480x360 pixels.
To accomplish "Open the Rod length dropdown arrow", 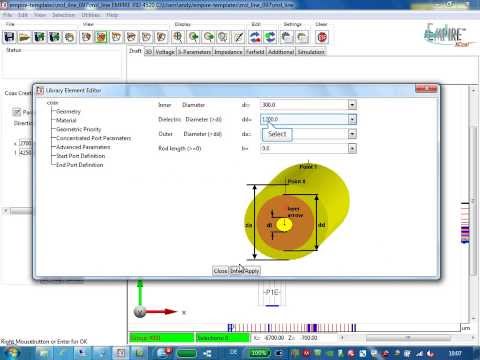I will pyautogui.click(x=352, y=148).
